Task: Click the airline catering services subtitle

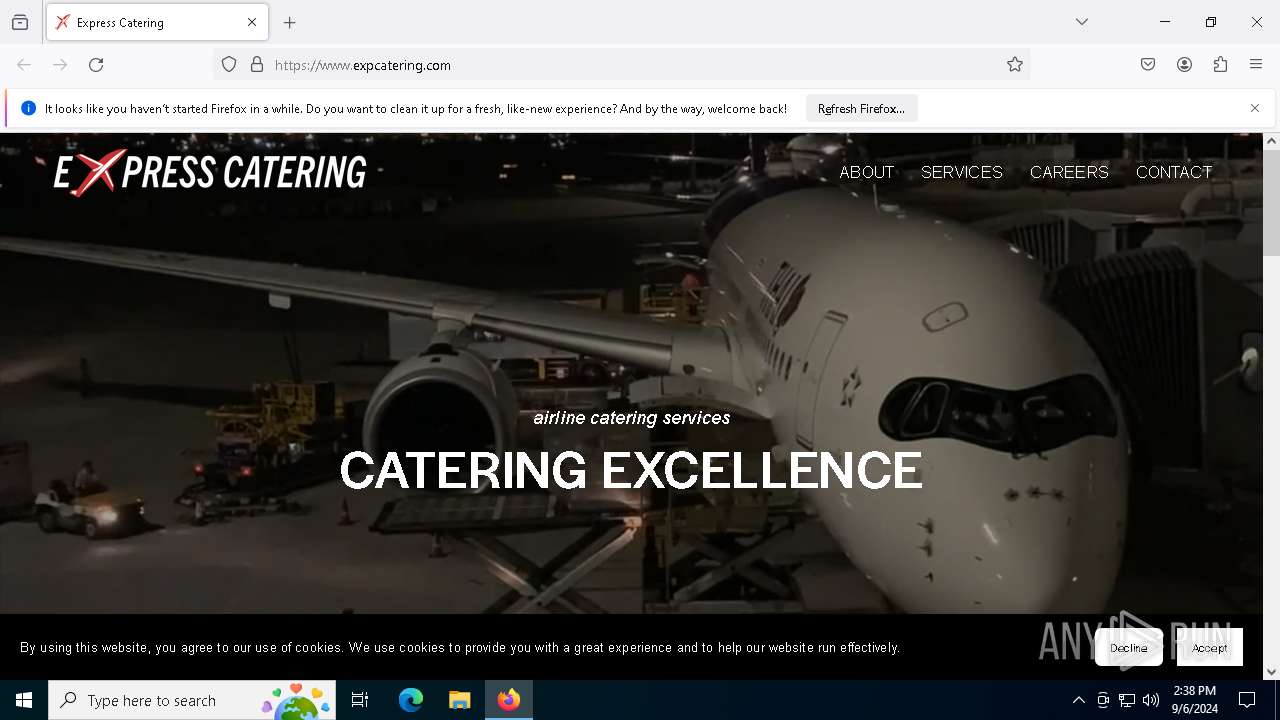Action: 632,418
